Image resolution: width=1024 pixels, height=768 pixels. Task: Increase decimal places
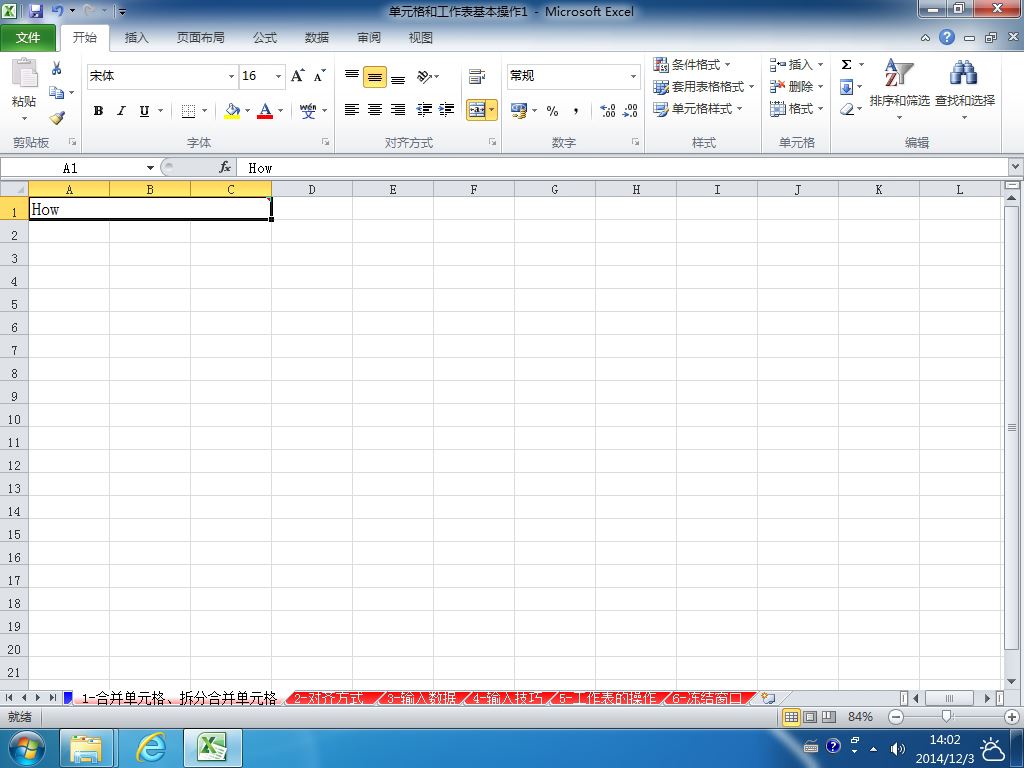[x=607, y=111]
